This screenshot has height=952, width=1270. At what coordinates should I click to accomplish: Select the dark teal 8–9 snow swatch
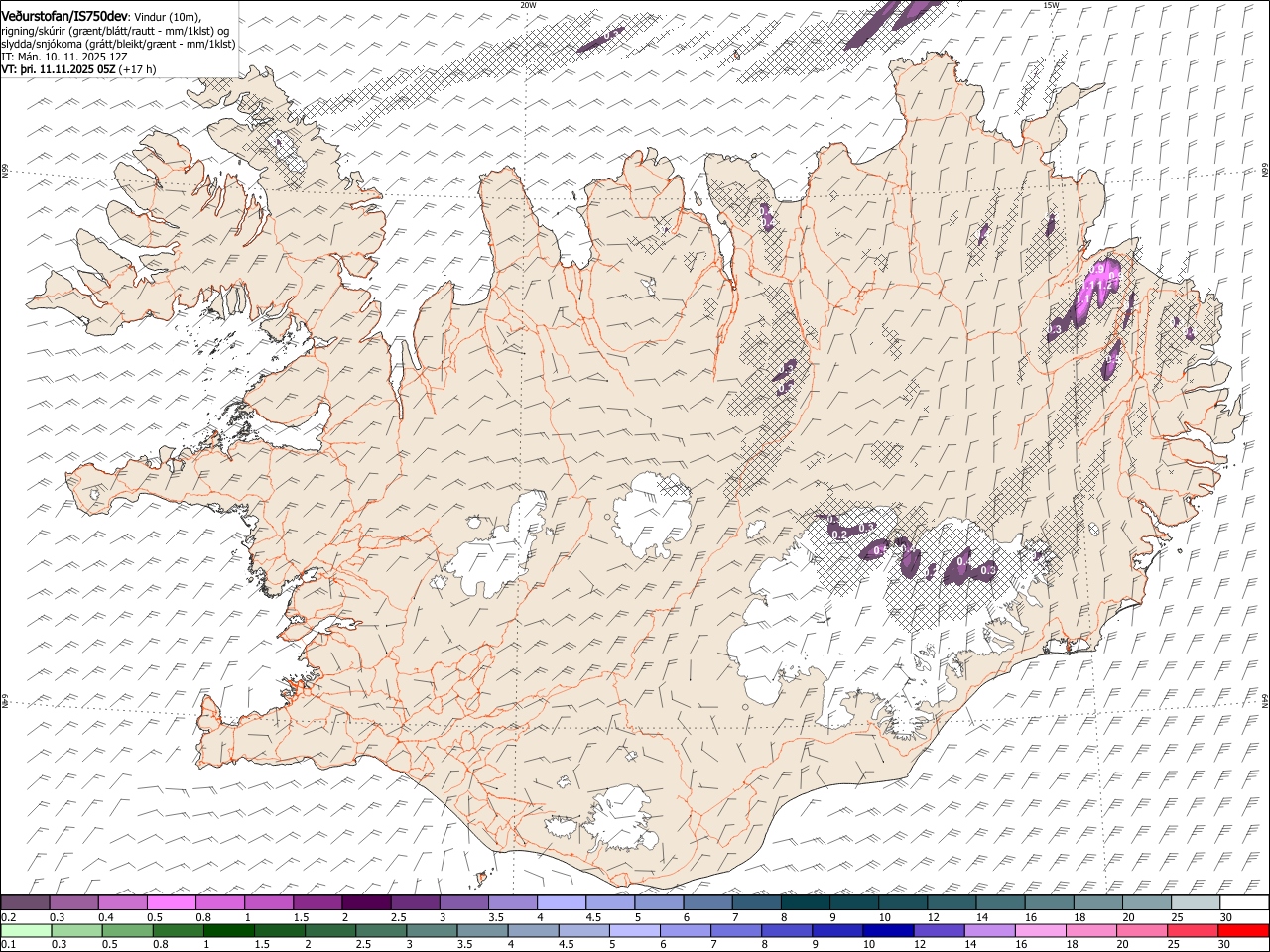point(806,903)
